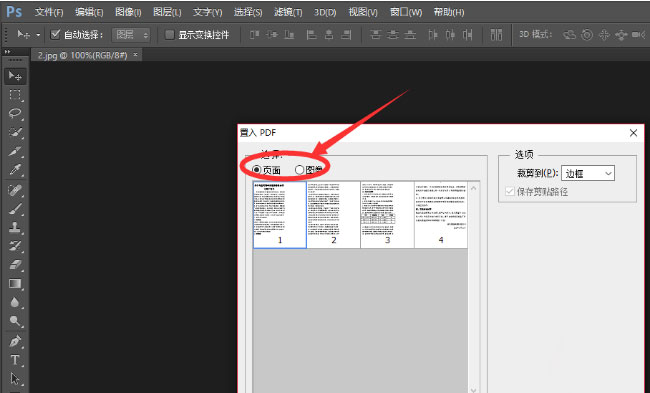The height and width of the screenshot is (393, 650).
Task: Click distribute horizontal centers icon
Action: pos(450,35)
